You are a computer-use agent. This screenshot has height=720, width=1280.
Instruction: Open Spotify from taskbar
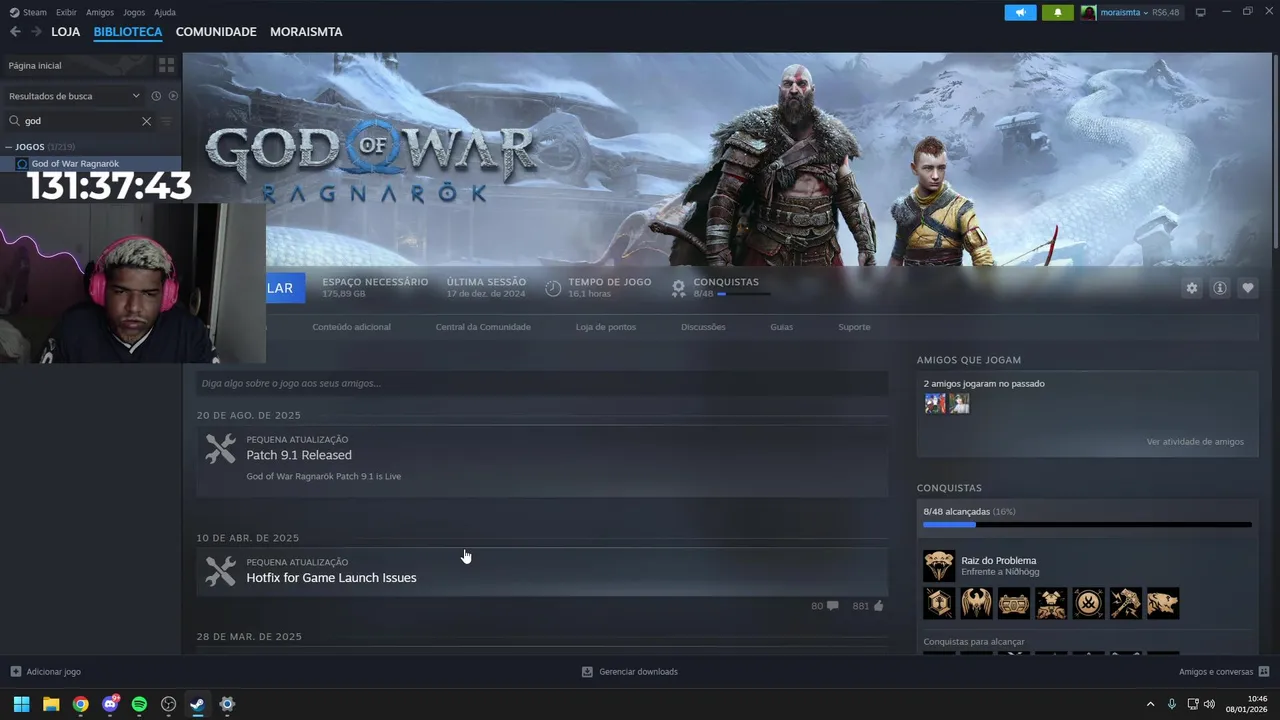pos(139,704)
